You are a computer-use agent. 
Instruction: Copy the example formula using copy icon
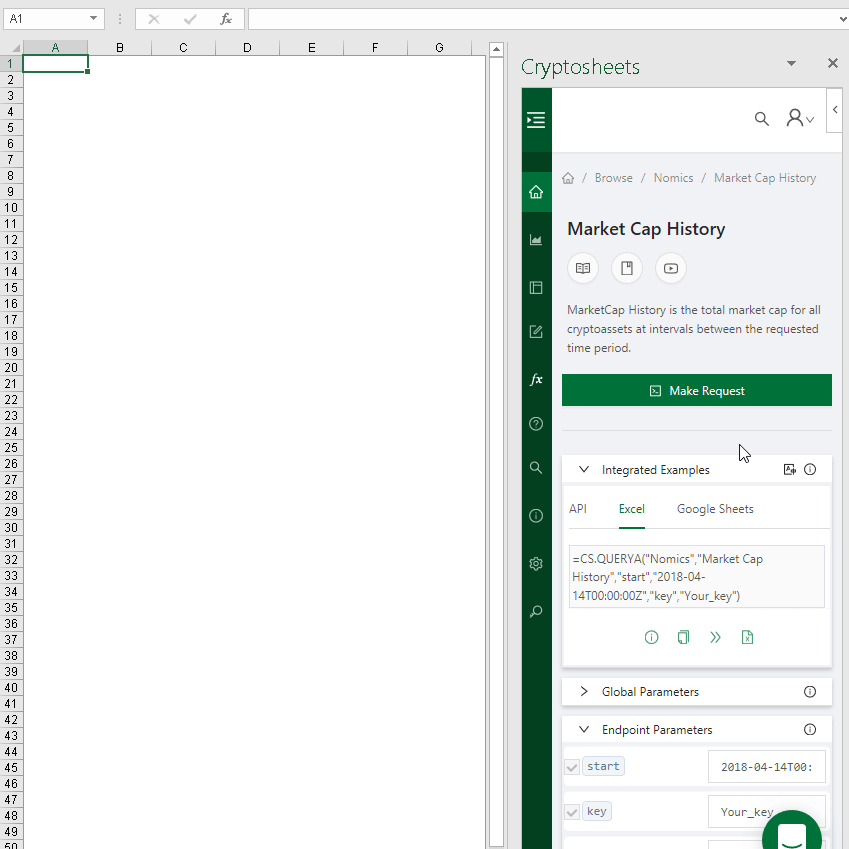coord(683,637)
